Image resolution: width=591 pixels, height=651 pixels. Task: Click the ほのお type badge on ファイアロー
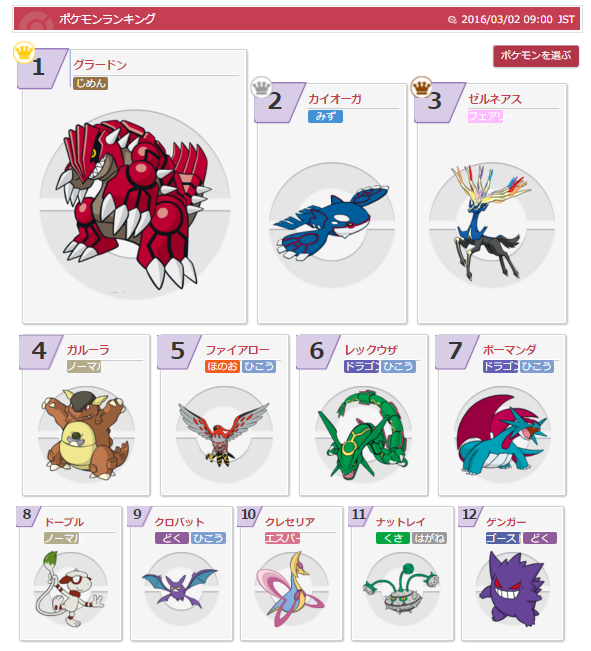click(222, 366)
